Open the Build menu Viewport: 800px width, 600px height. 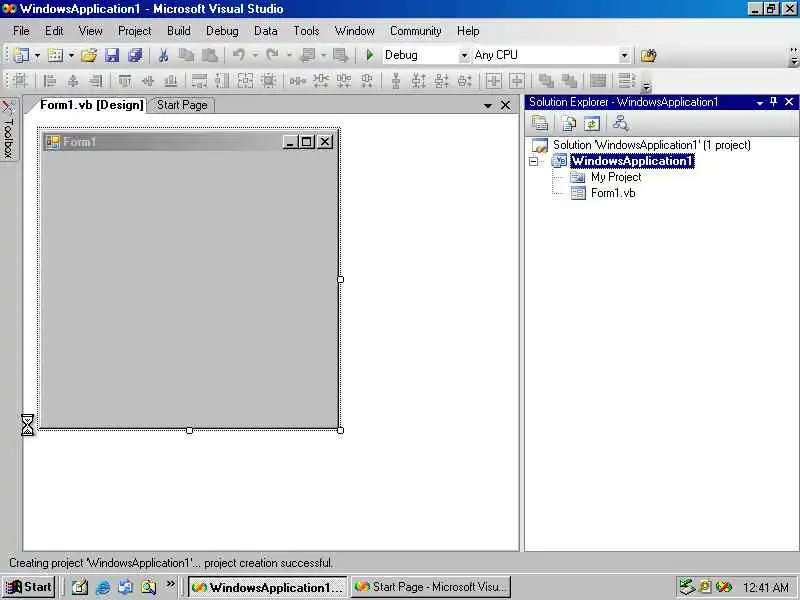(x=179, y=31)
